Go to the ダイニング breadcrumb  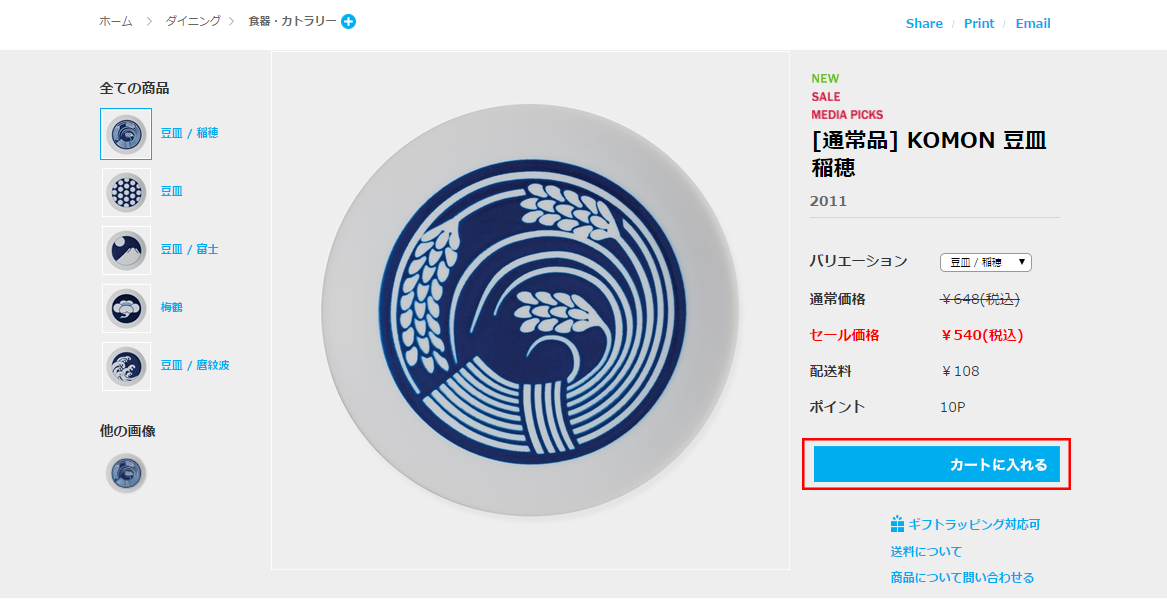(193, 21)
